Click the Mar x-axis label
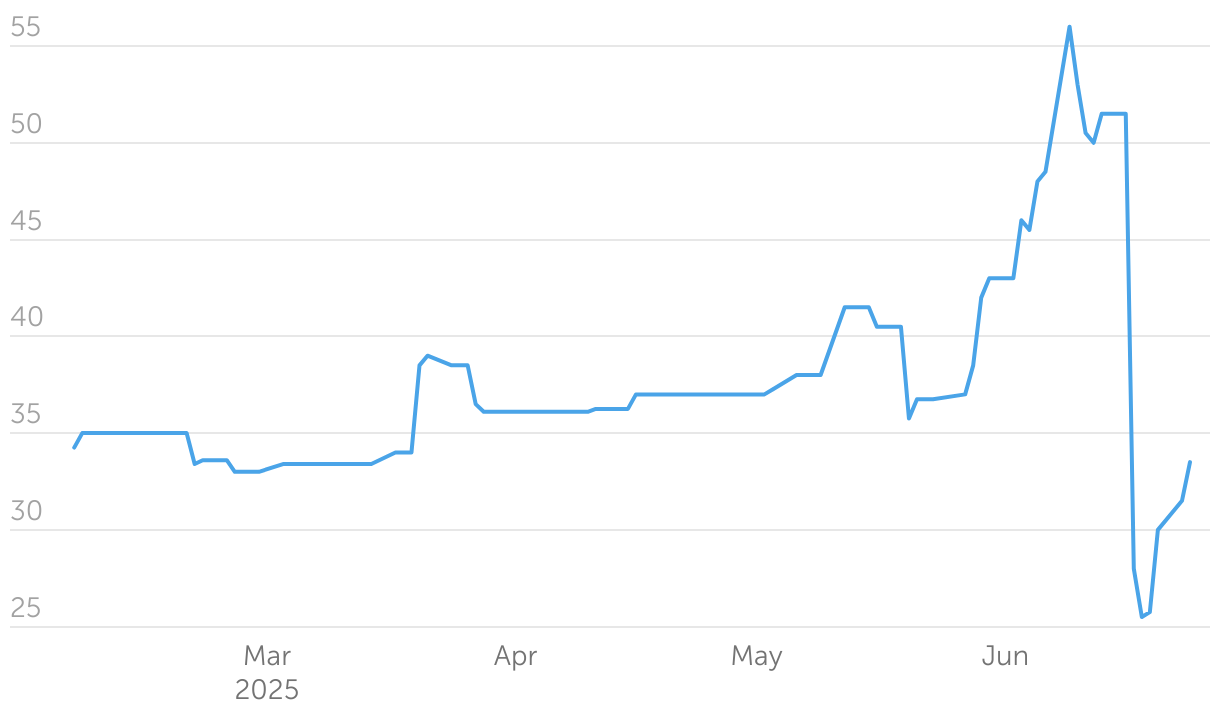Screen dimensions: 1220x718 click(267, 657)
